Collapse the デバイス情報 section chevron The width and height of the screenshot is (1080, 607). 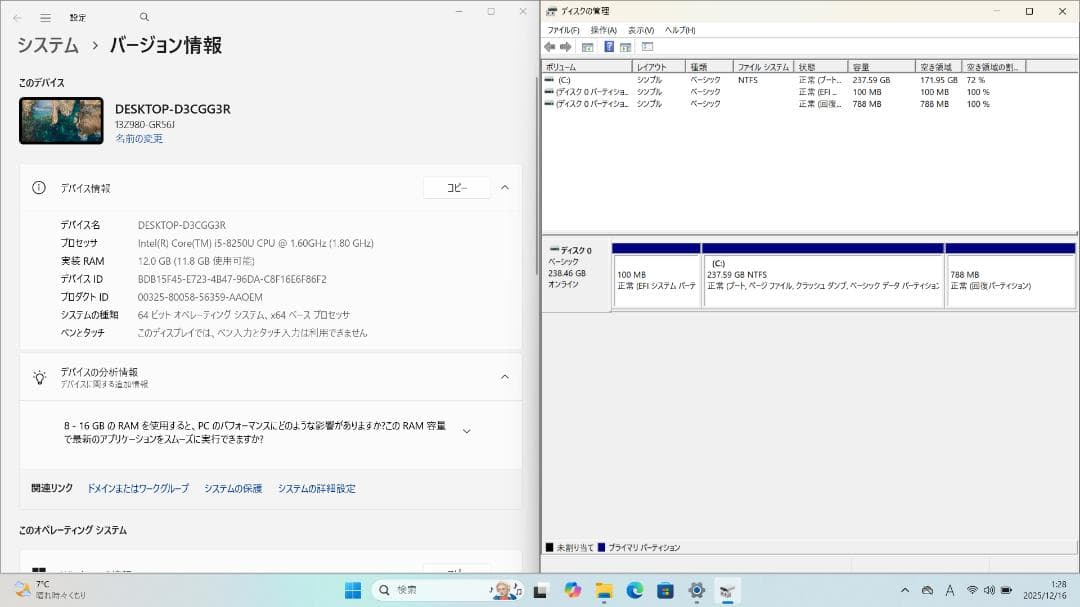[x=505, y=187]
